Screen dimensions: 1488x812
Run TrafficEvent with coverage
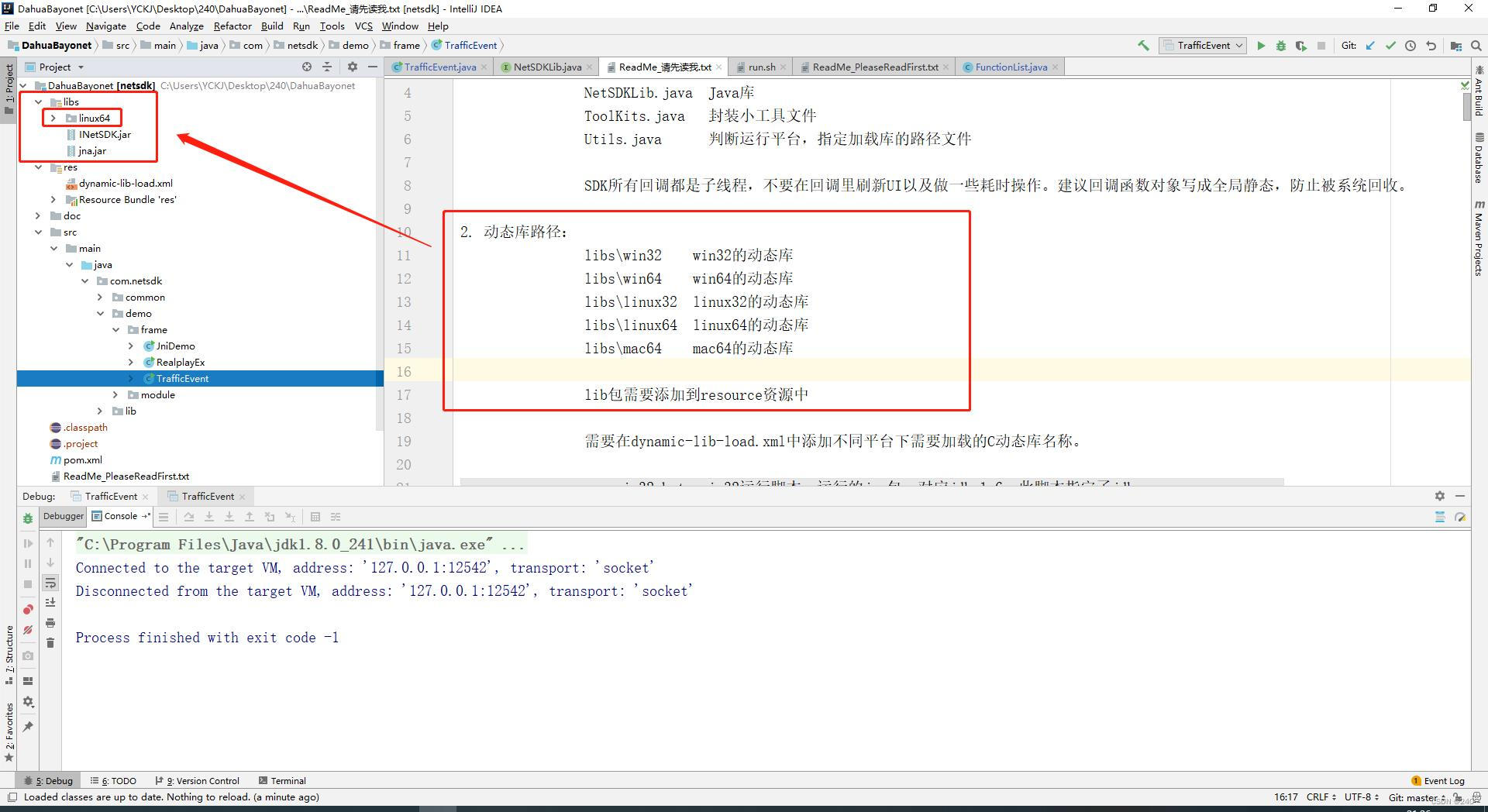[1302, 46]
